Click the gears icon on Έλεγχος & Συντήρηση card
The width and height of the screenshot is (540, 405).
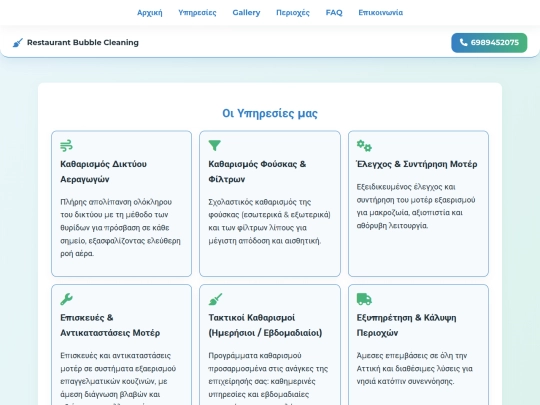[x=364, y=146]
